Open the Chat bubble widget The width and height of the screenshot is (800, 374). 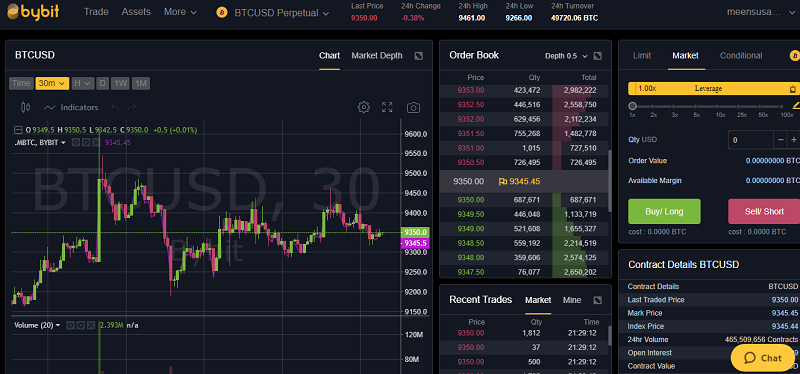[x=762, y=358]
